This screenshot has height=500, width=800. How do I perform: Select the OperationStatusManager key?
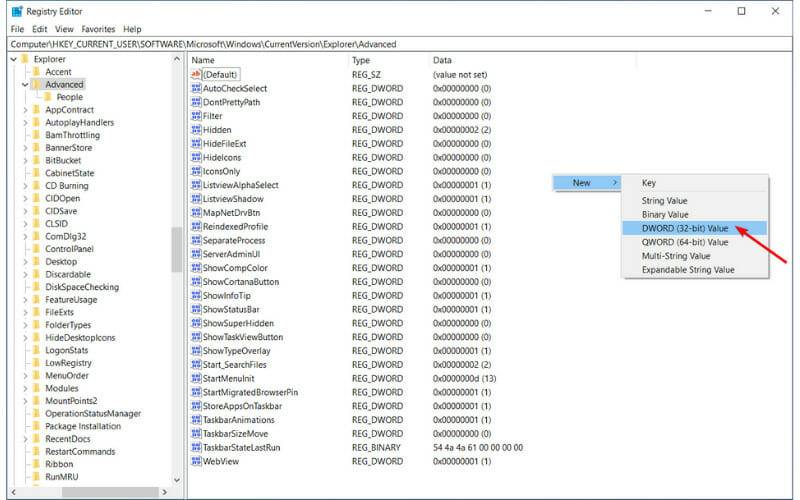coord(93,413)
